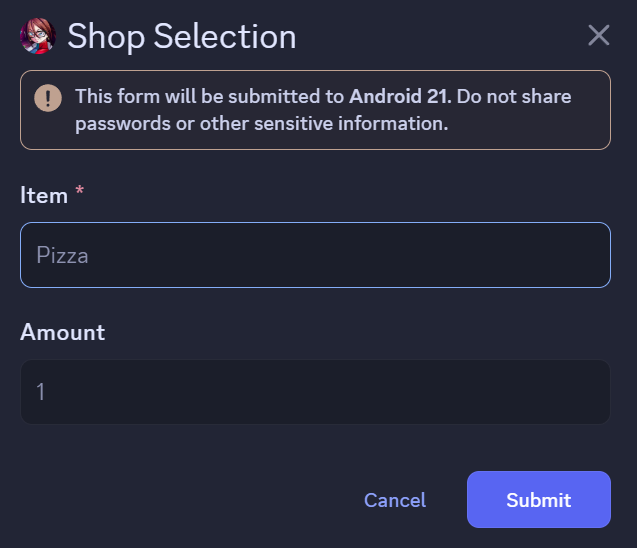Cancel the shop selection form
This screenshot has height=548, width=637.
click(x=395, y=500)
